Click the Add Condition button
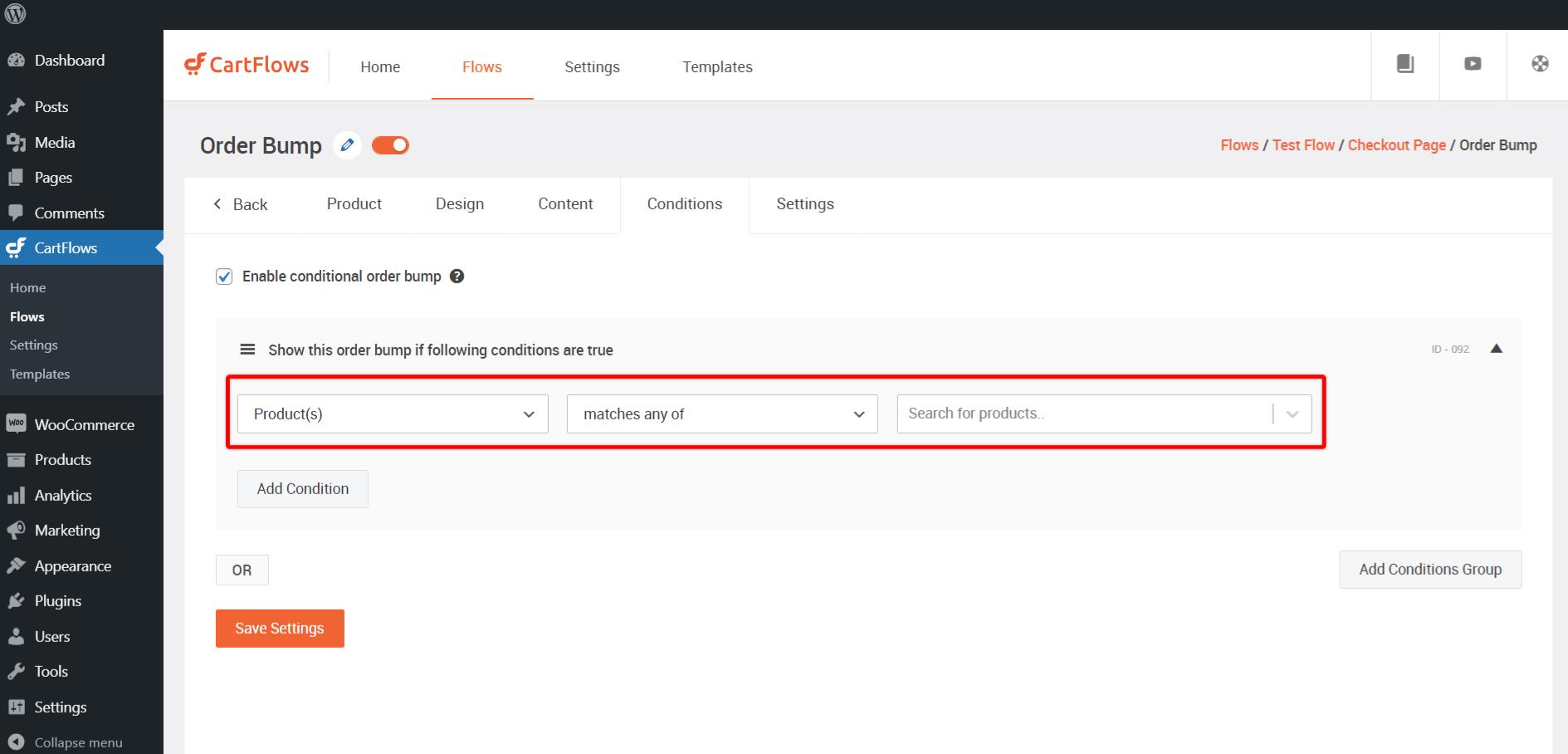Image resolution: width=1568 pixels, height=754 pixels. click(302, 489)
